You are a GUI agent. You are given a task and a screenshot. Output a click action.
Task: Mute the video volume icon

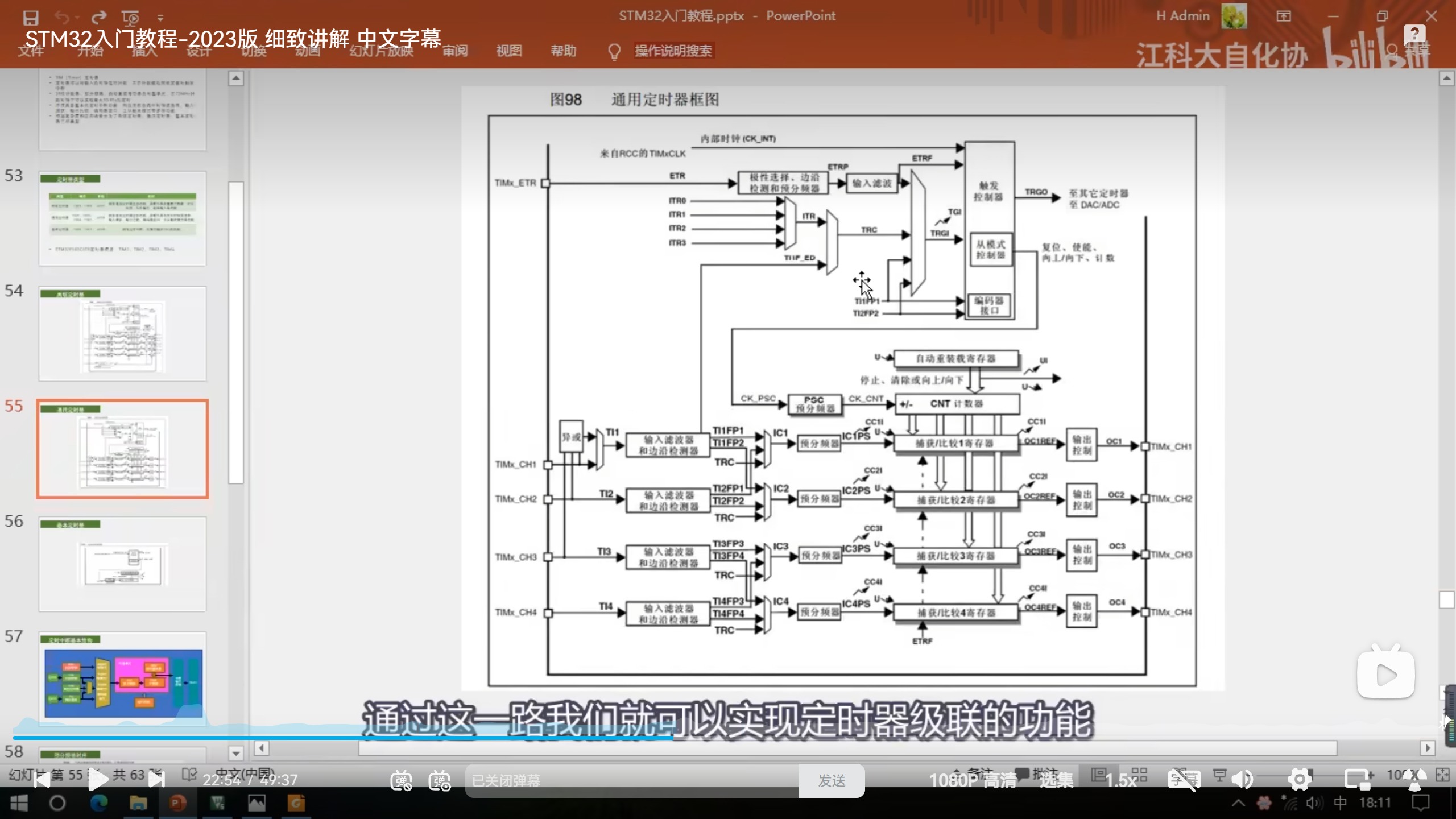click(1242, 780)
